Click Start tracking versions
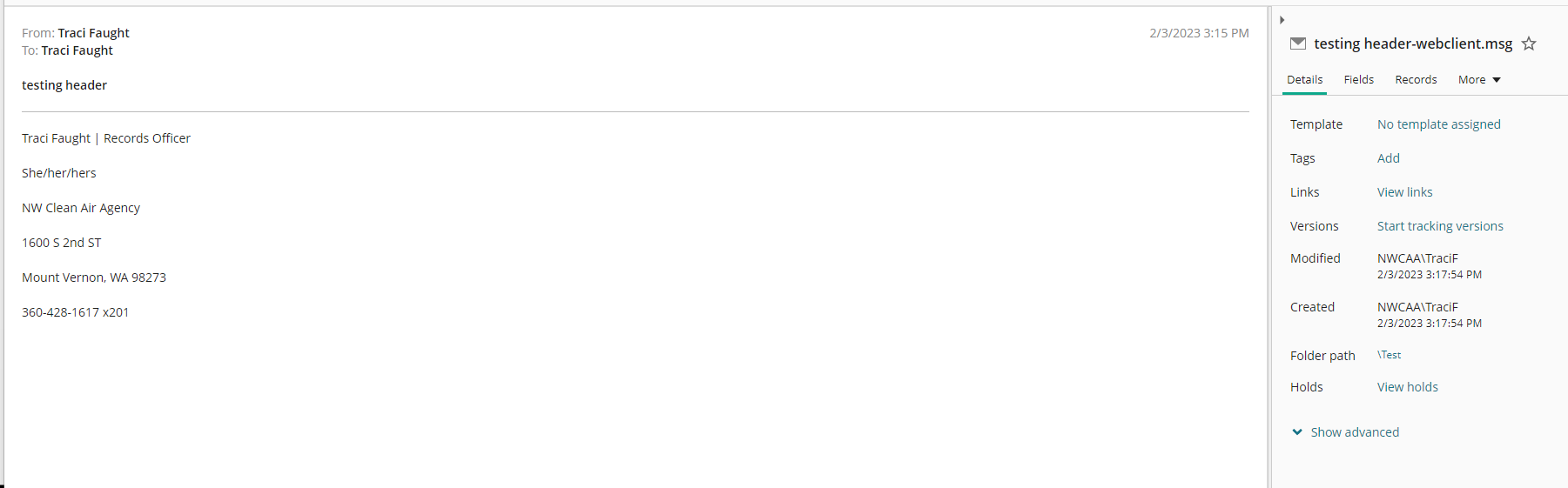Viewport: 1568px width, 488px height. pos(1440,226)
